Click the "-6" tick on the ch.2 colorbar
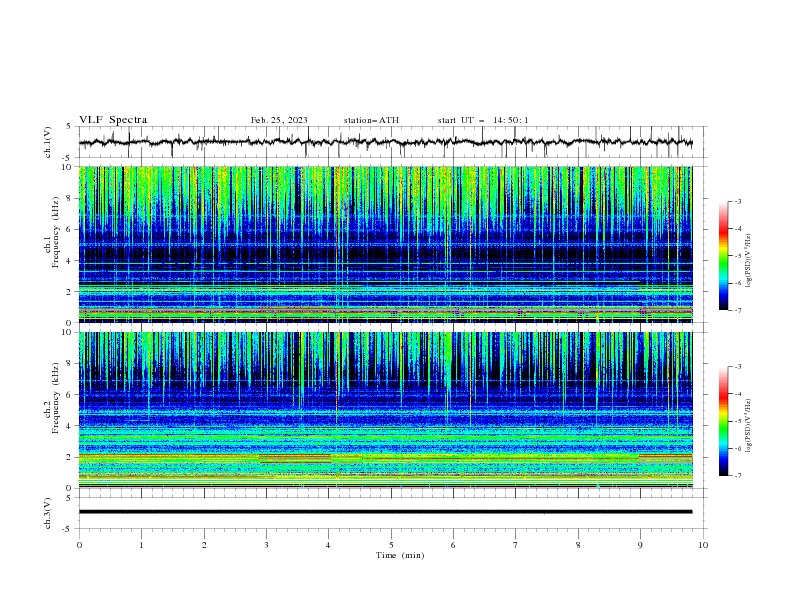This screenshot has height=612, width=792. click(738, 448)
